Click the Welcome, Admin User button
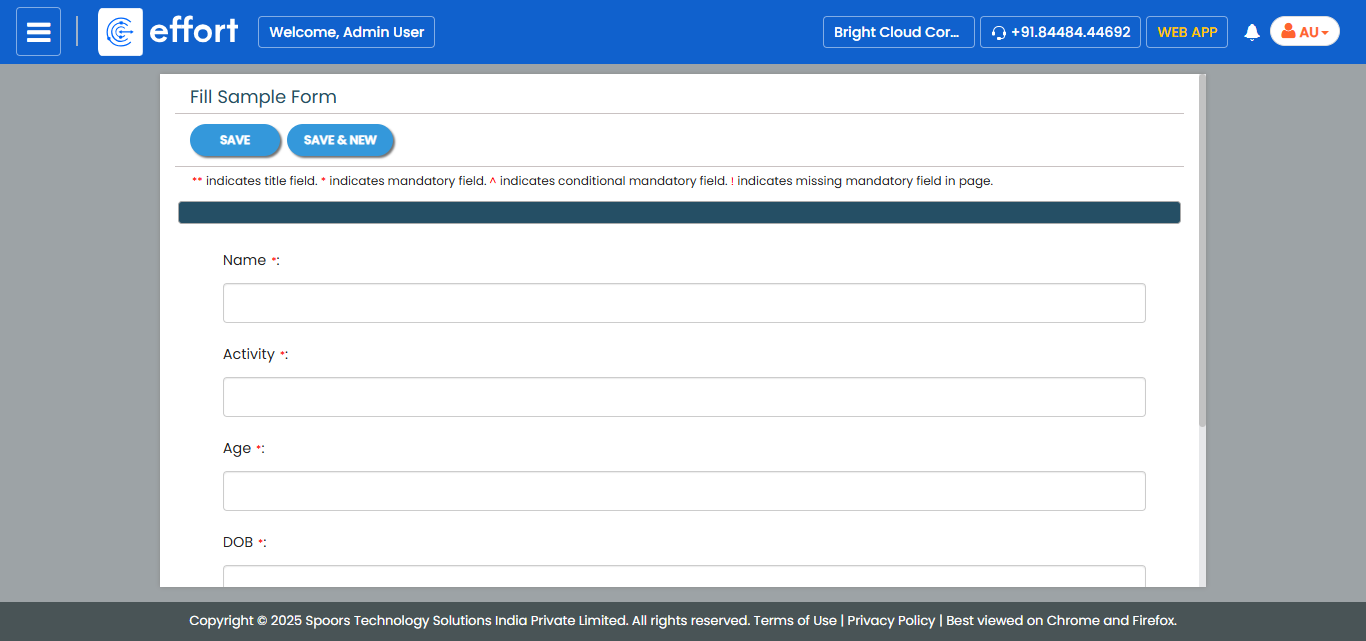The height and width of the screenshot is (641, 1366). [346, 32]
